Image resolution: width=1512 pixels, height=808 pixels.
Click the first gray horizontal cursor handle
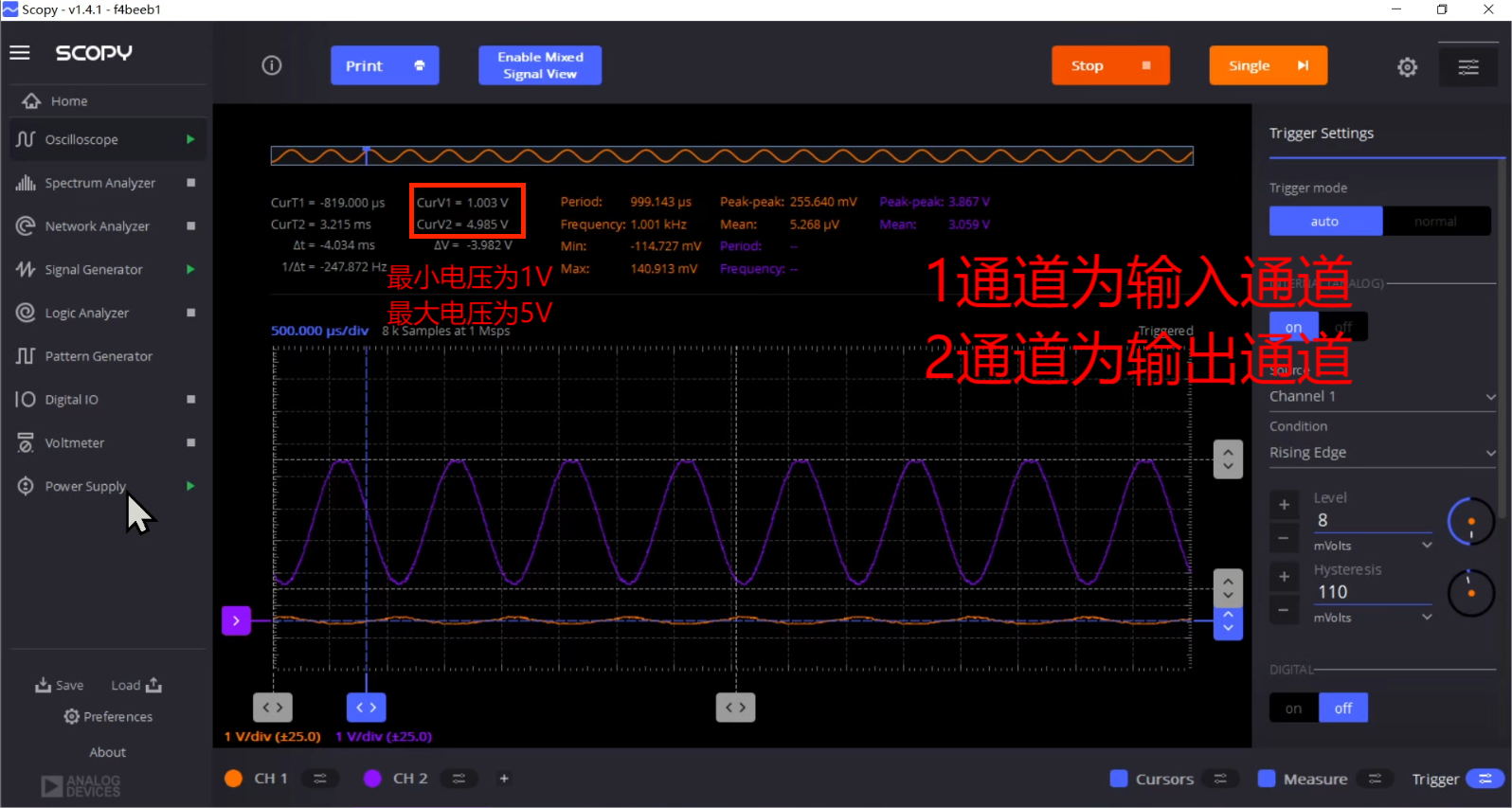[273, 708]
